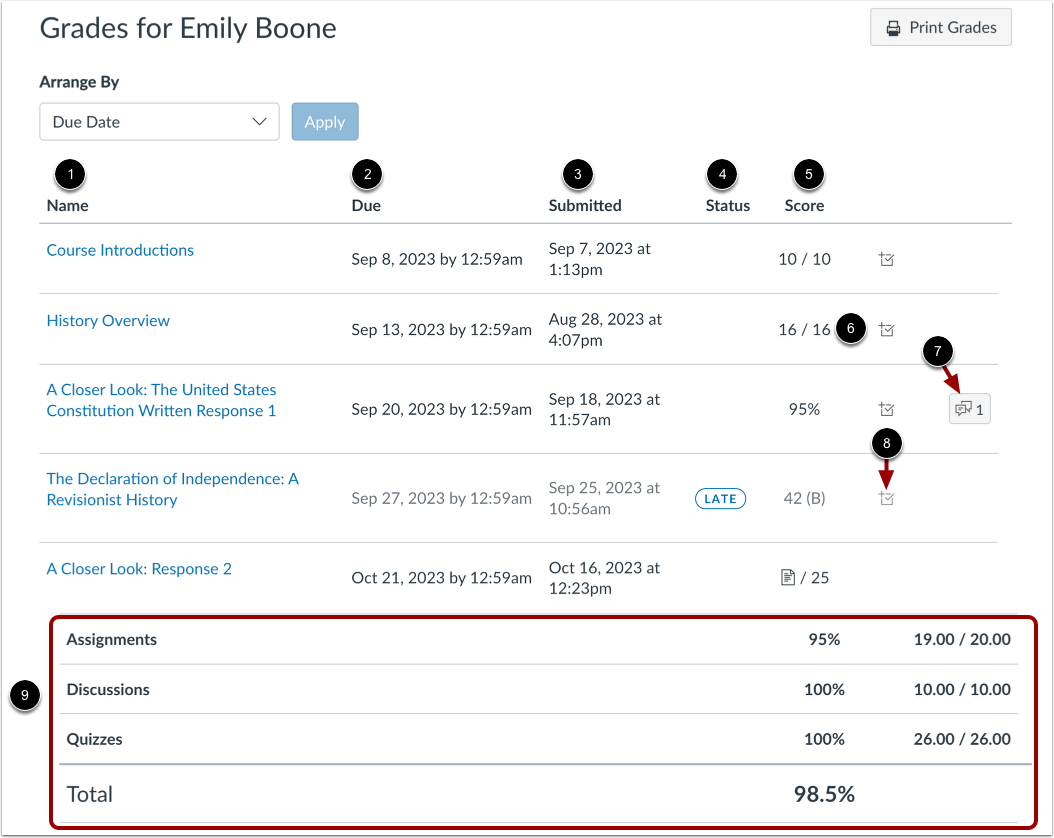
Task: Click submitted time Sep 25, 2023 at 10:56am
Action: (x=604, y=498)
